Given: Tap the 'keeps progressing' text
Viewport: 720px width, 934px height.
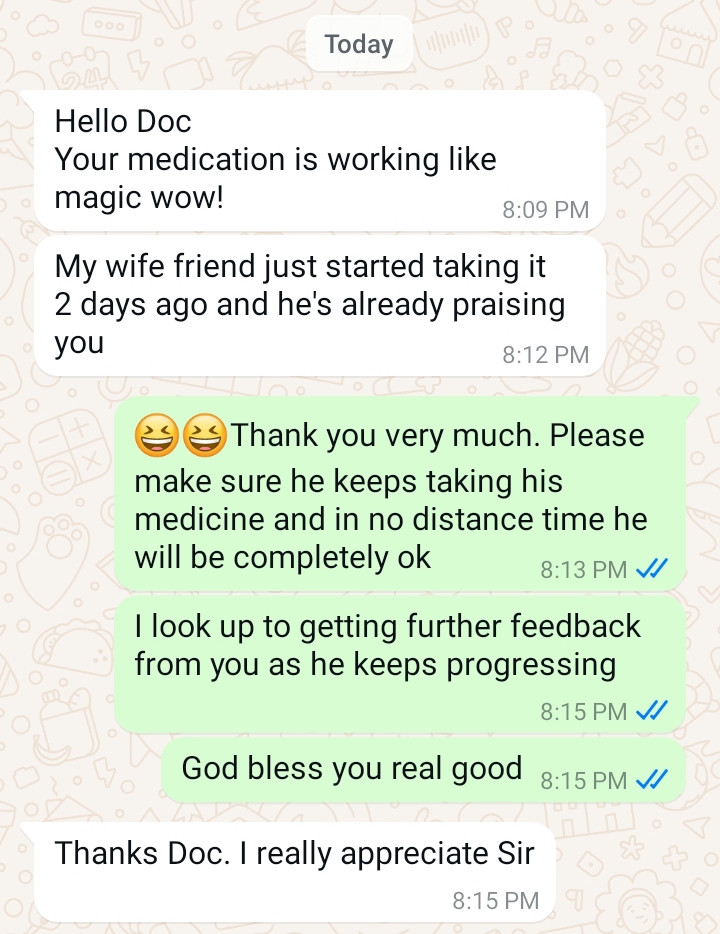Looking at the screenshot, I should 485,665.
